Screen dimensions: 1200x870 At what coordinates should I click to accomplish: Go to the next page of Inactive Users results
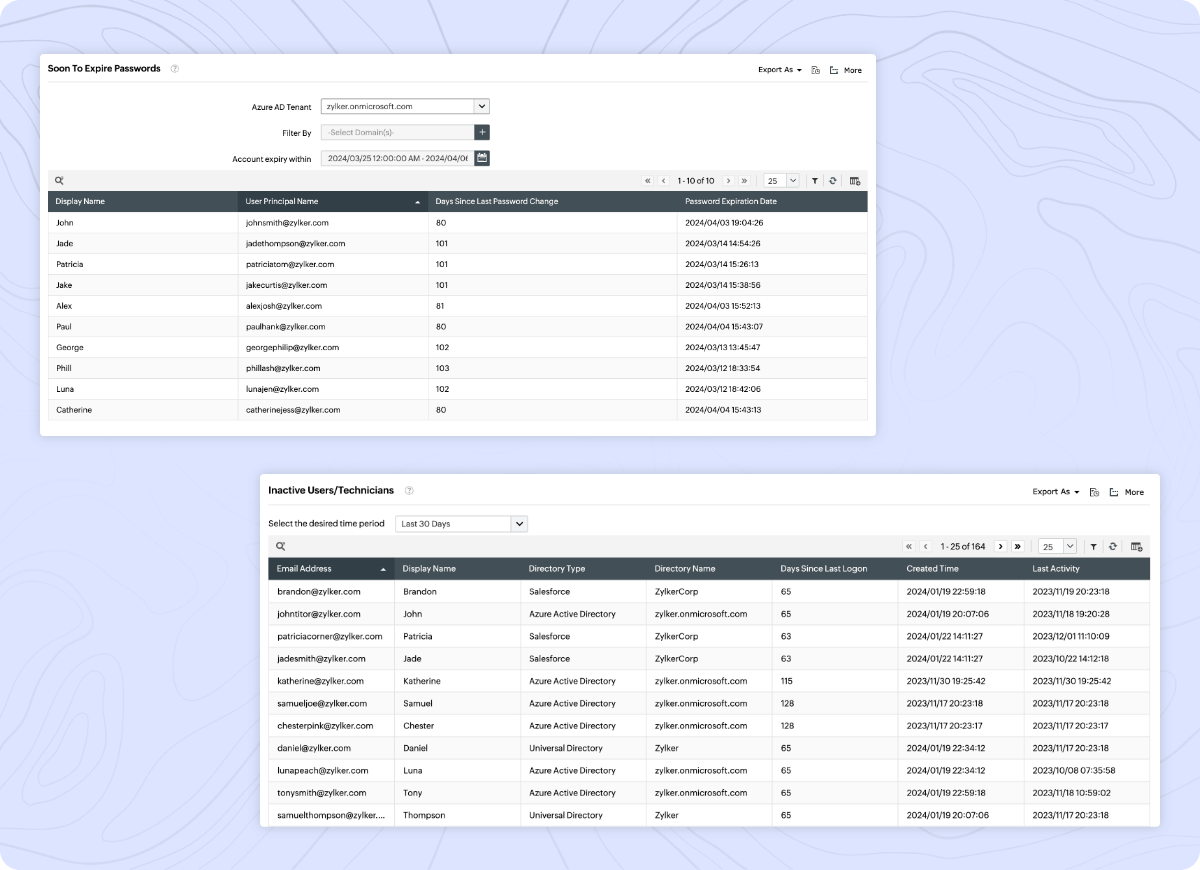pos(1001,547)
